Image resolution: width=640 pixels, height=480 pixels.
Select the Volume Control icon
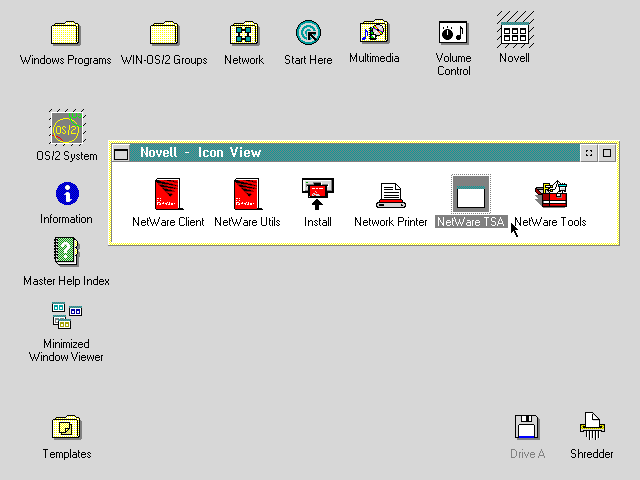pos(453,32)
